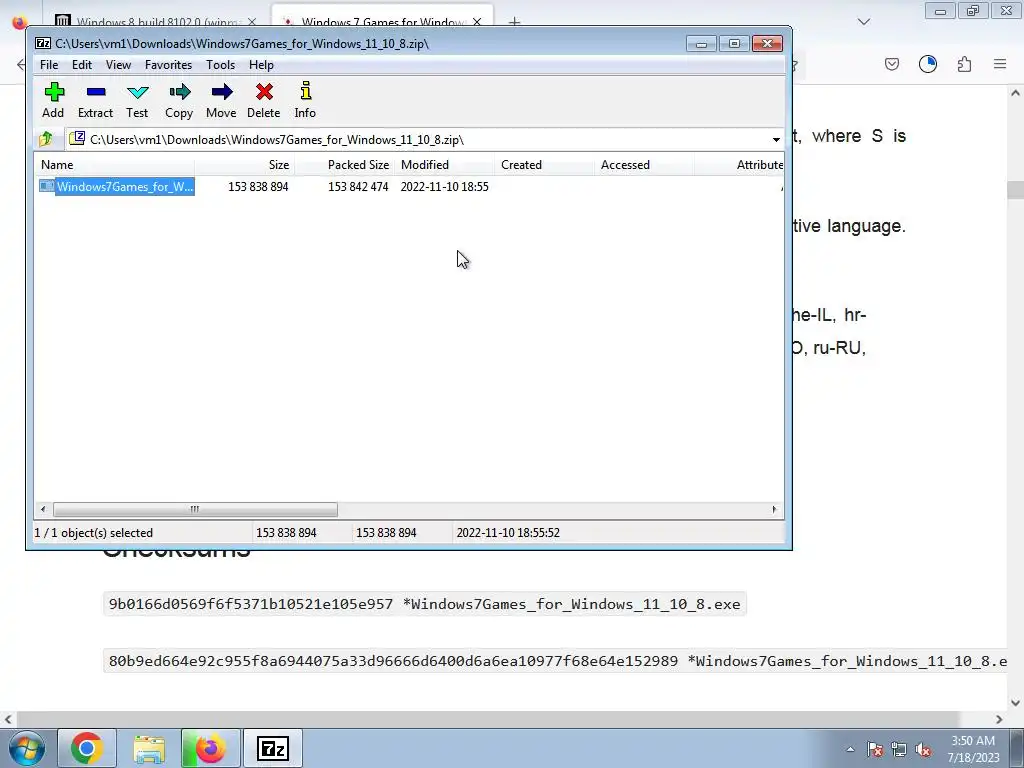
Task: Open the File menu
Action: coord(49,65)
